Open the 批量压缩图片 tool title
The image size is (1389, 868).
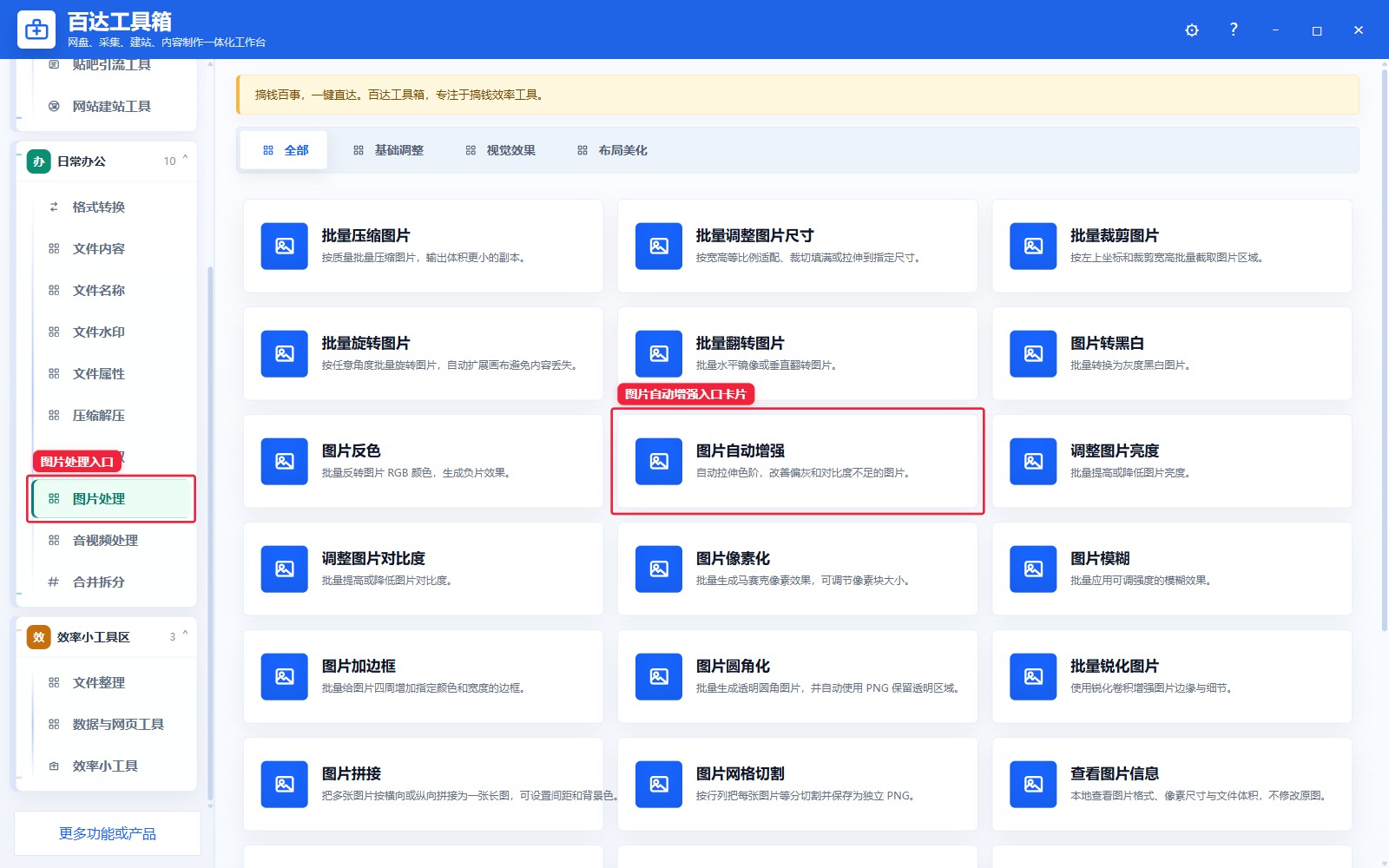(365, 236)
